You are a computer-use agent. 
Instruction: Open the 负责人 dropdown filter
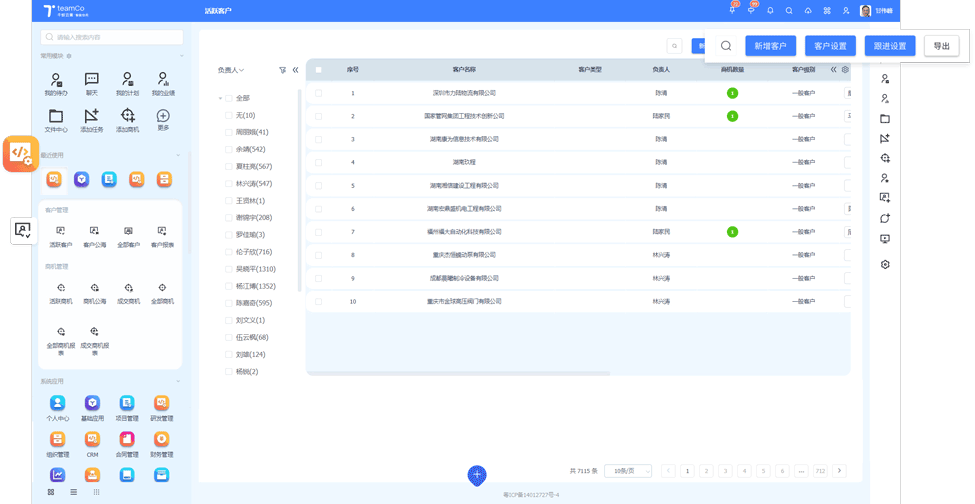[231, 71]
